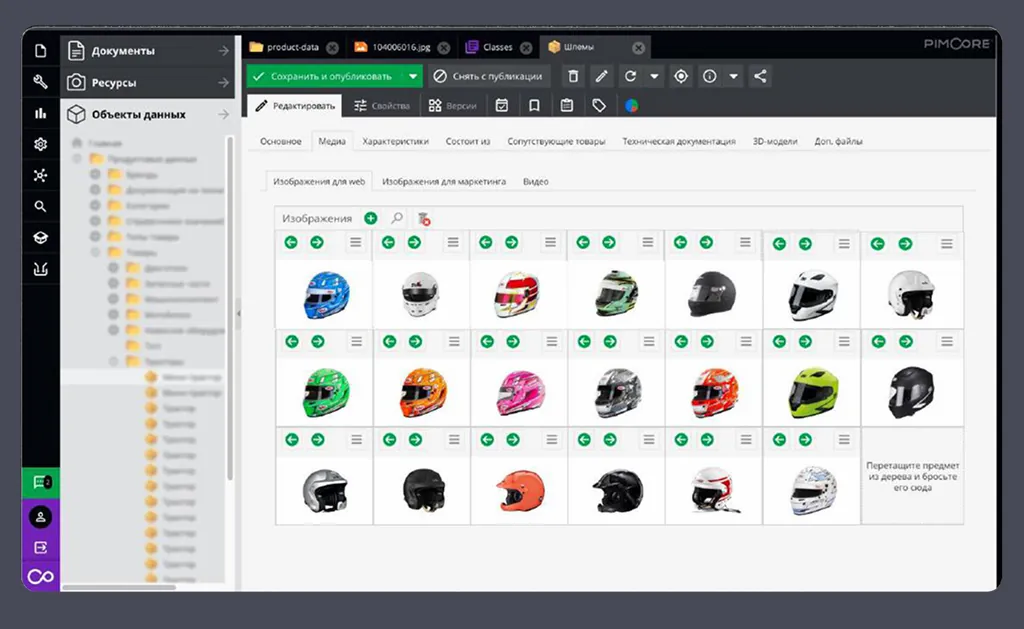Click the pencil rename toolbar icon
This screenshot has width=1024, height=629.
601,76
